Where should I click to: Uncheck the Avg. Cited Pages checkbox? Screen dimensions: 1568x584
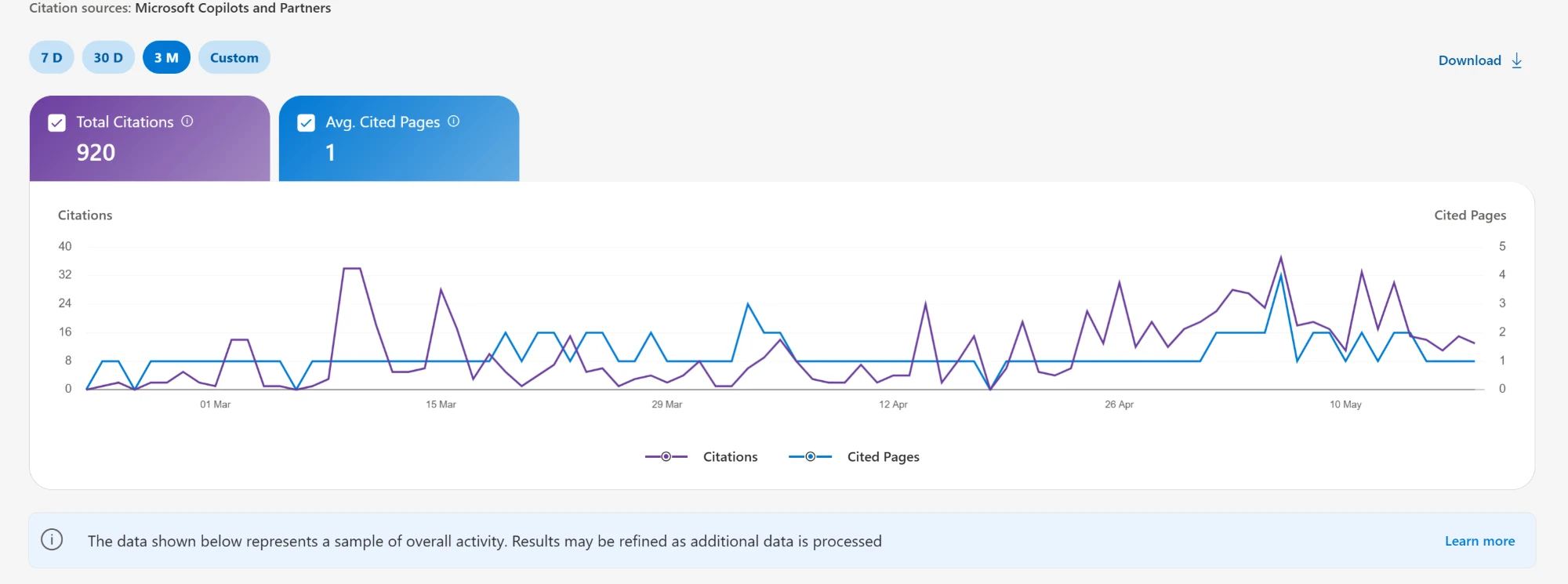pyautogui.click(x=307, y=122)
